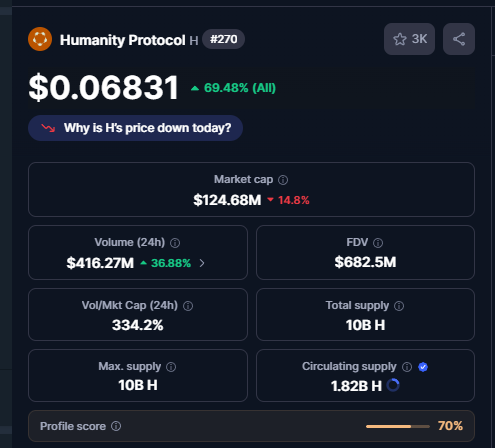The width and height of the screenshot is (495, 448).
Task: Click the Volume (24h) info icon
Action: (175, 243)
